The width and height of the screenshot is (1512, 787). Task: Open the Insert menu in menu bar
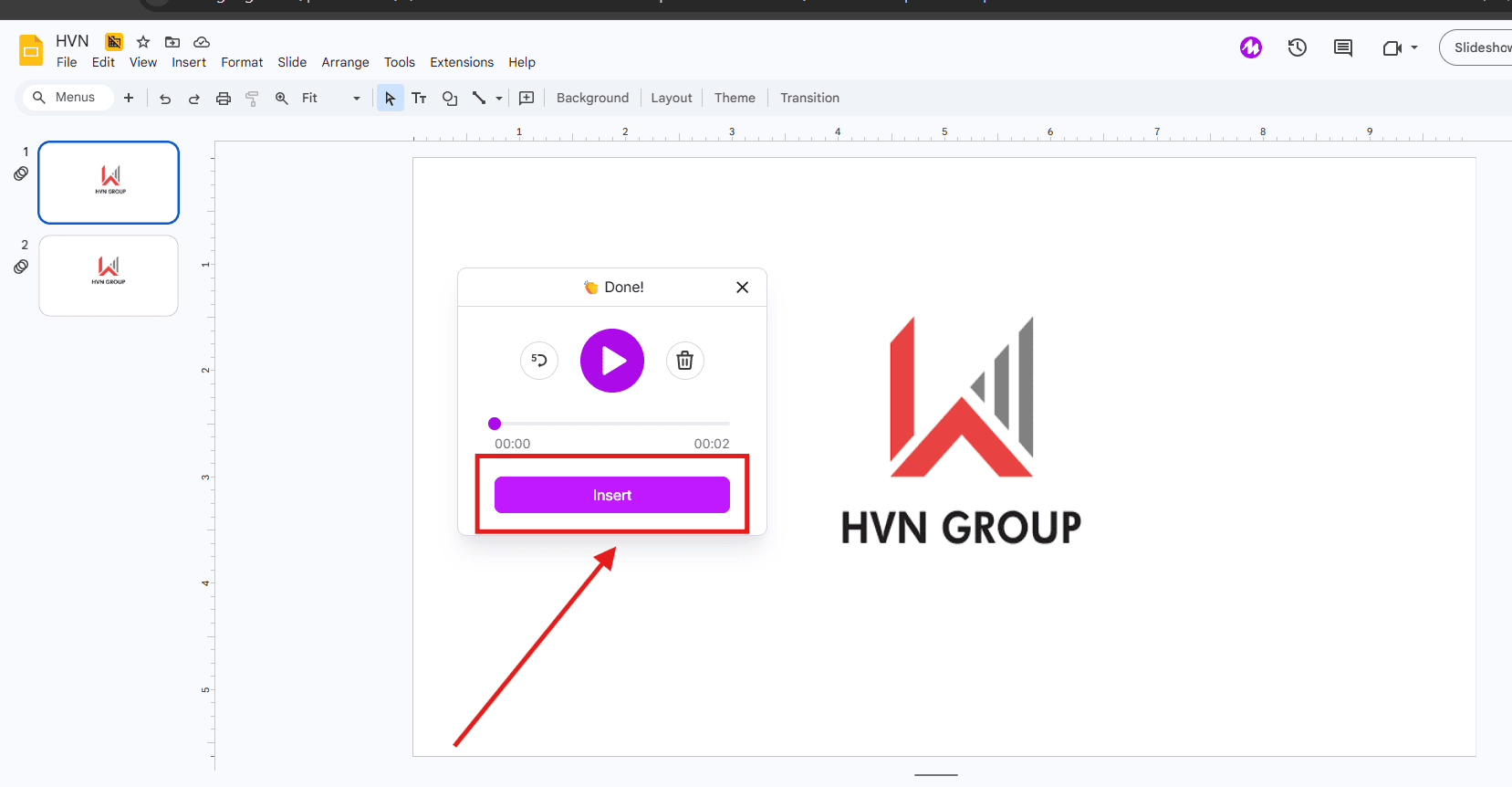pyautogui.click(x=189, y=62)
